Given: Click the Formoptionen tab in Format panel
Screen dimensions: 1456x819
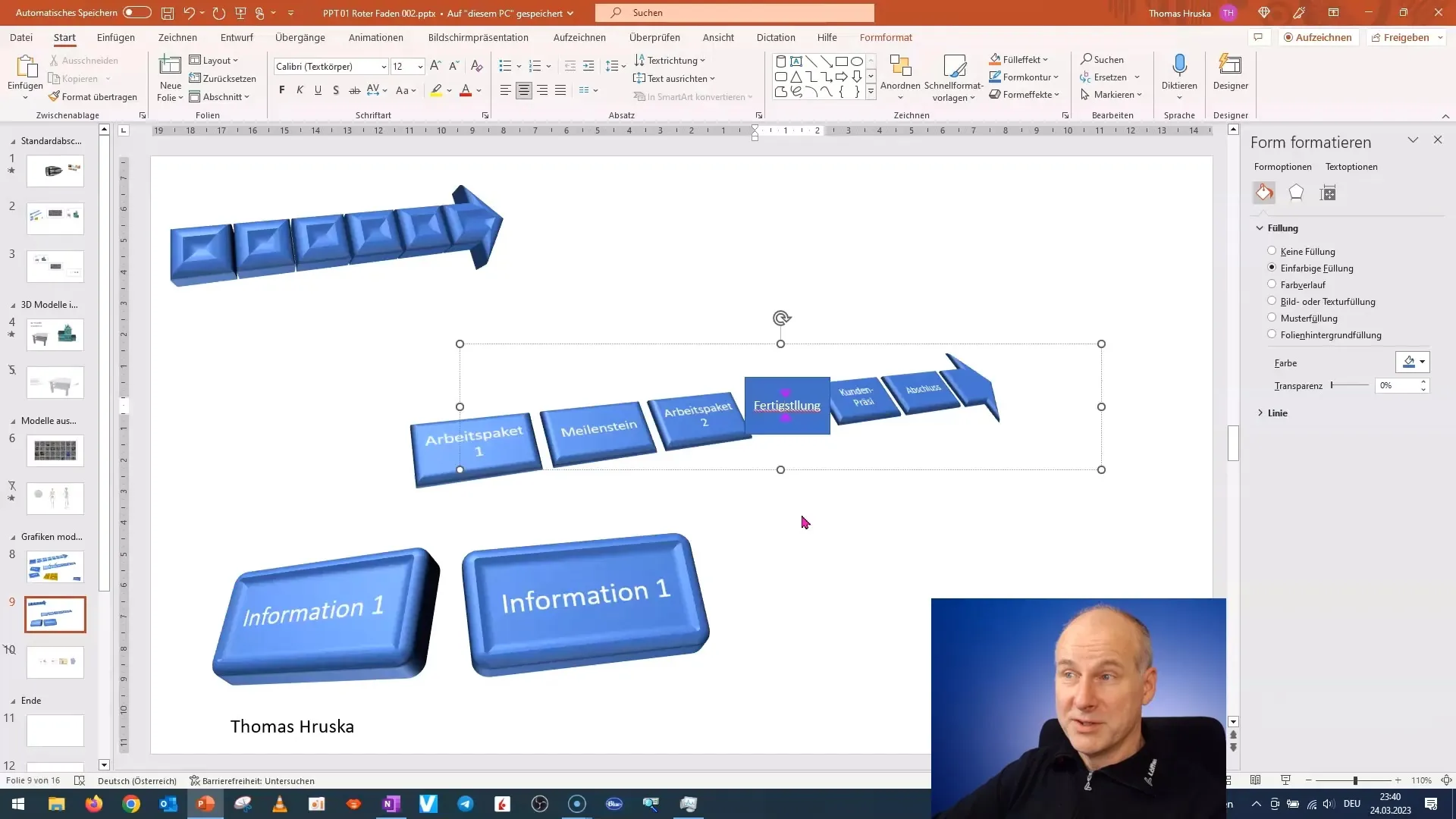Looking at the screenshot, I should [1284, 166].
